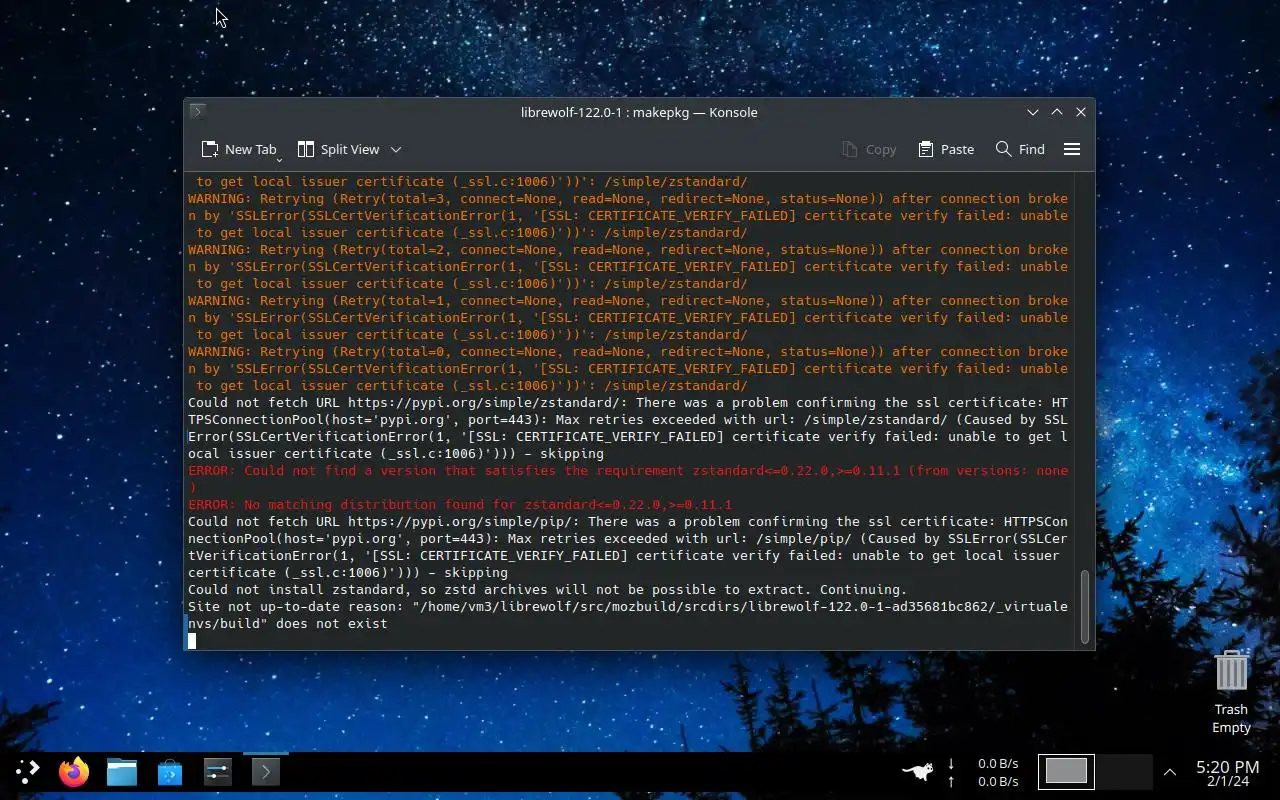
Task: Click the Split View button
Action: click(x=338, y=149)
